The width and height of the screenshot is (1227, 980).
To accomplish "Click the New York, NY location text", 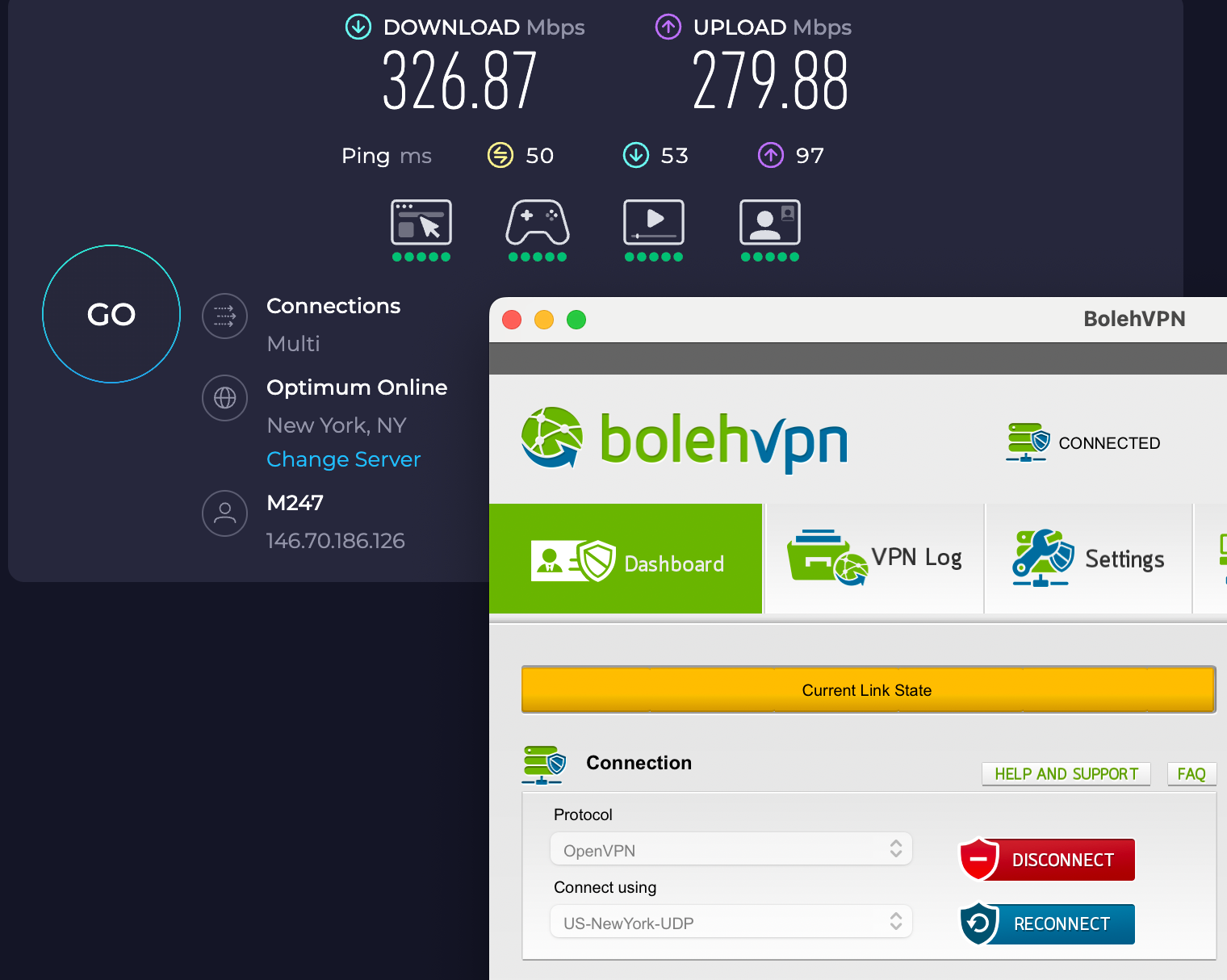I will pyautogui.click(x=337, y=425).
